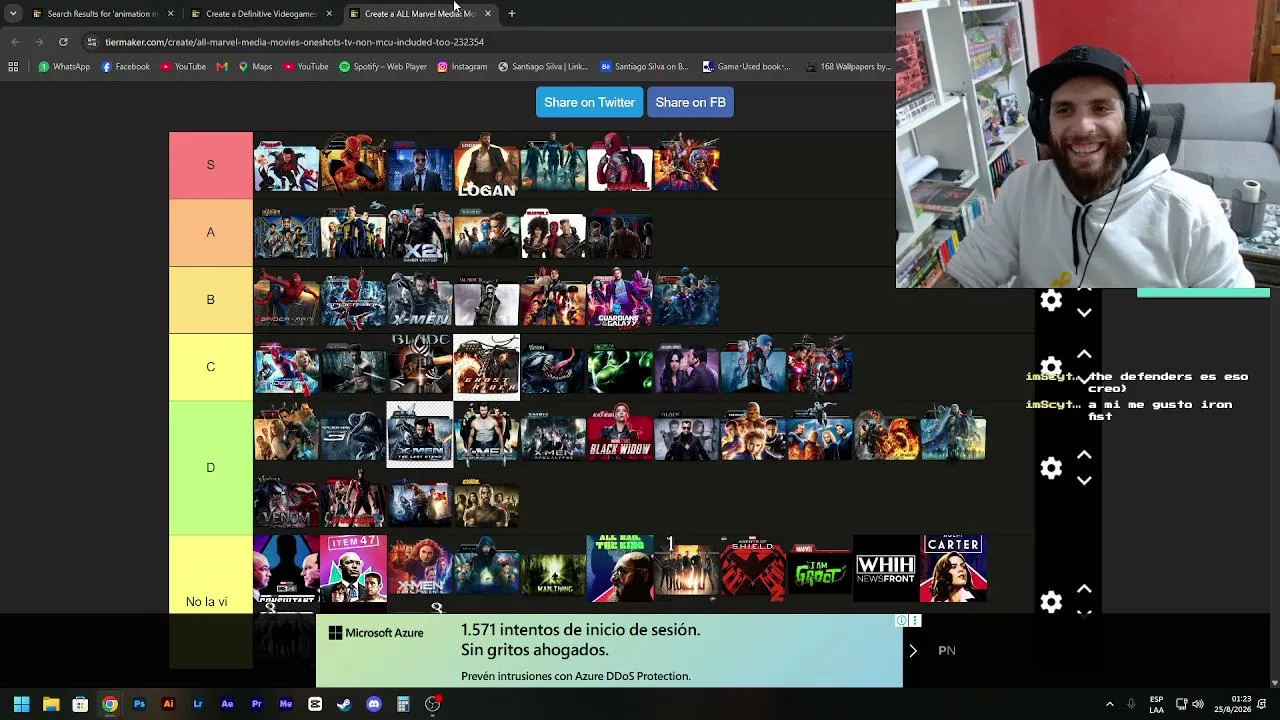Show hidden system tray icons

pos(1109,704)
